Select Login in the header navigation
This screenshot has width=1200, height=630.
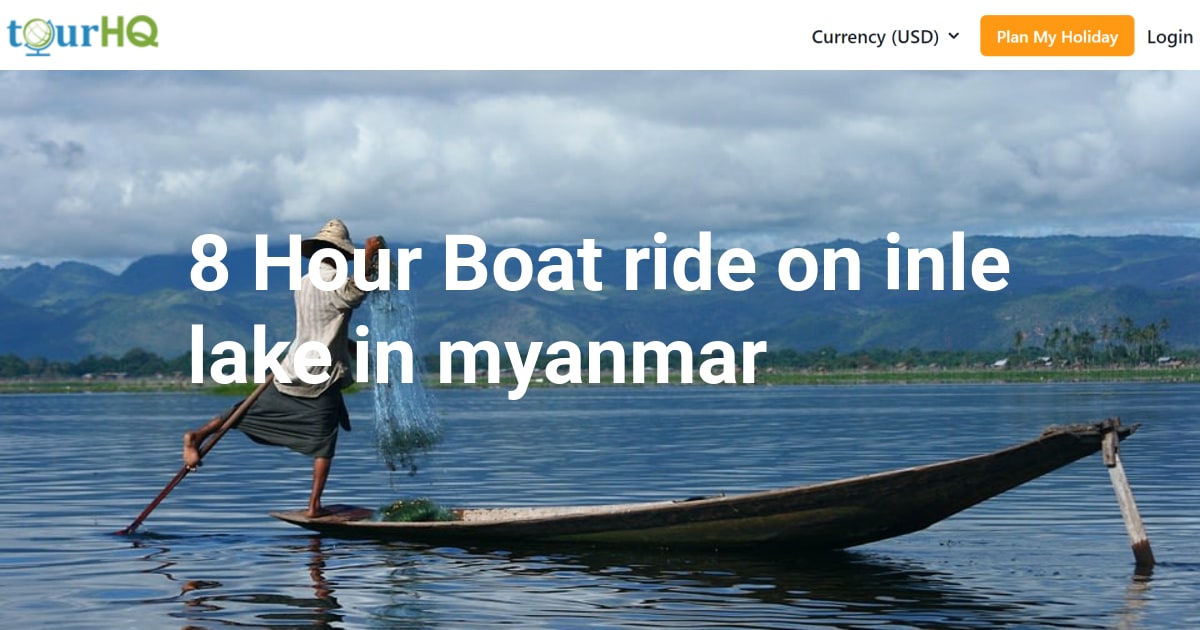tap(1169, 37)
